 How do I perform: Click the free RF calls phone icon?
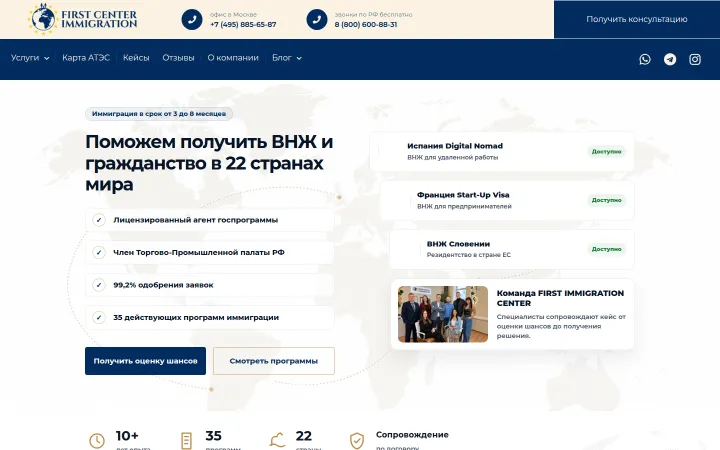(x=317, y=19)
